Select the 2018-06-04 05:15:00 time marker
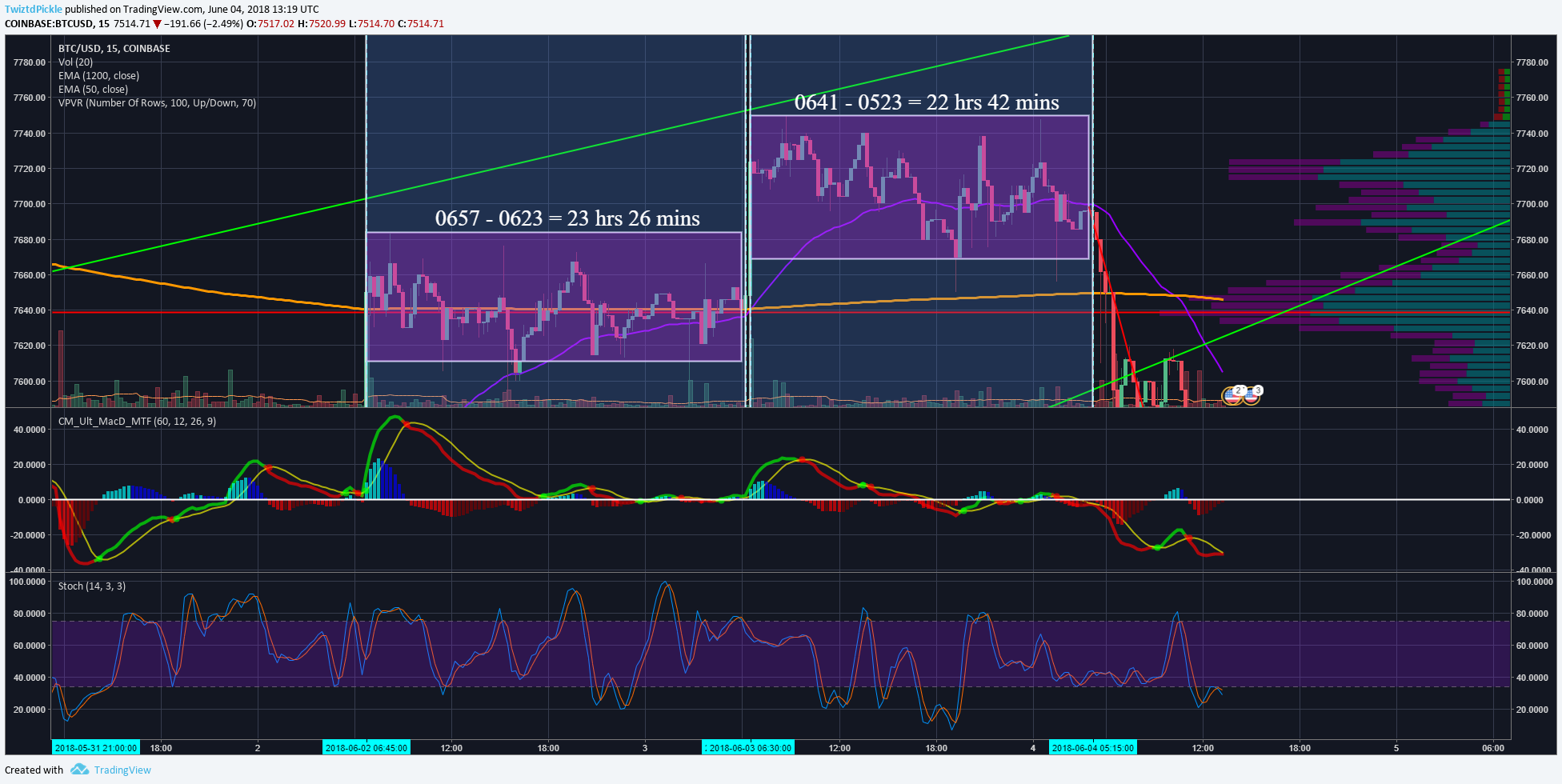The width and height of the screenshot is (1562, 784). click(x=1093, y=748)
